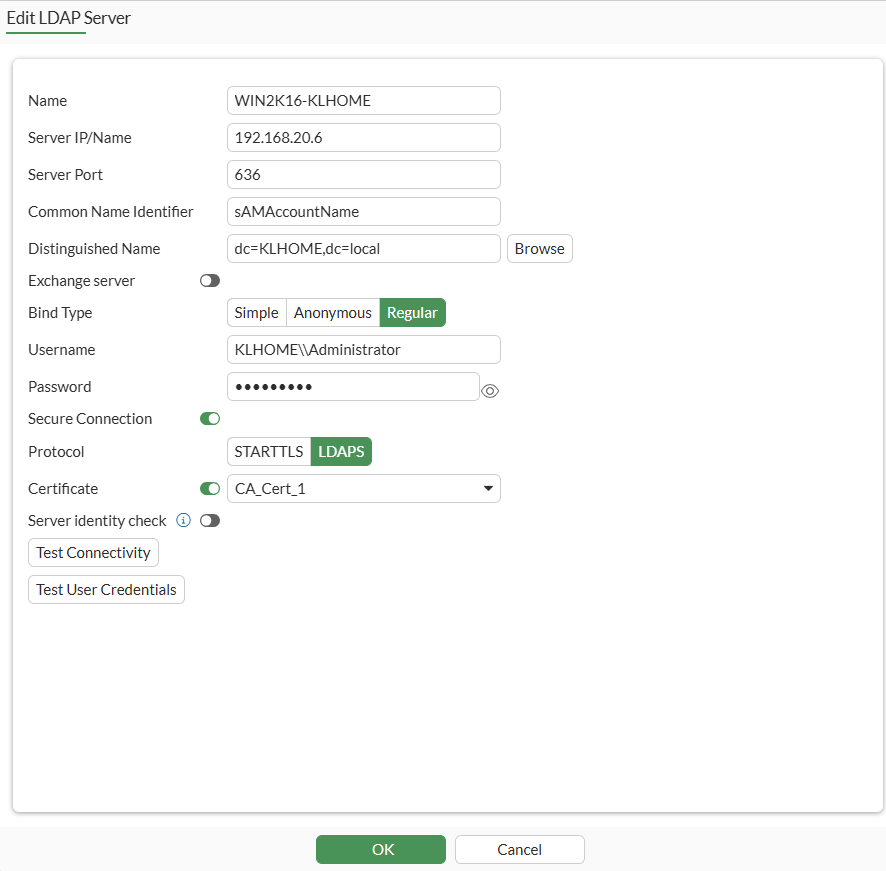Edit the Common Name Identifier field
The height and width of the screenshot is (871, 886).
click(363, 211)
